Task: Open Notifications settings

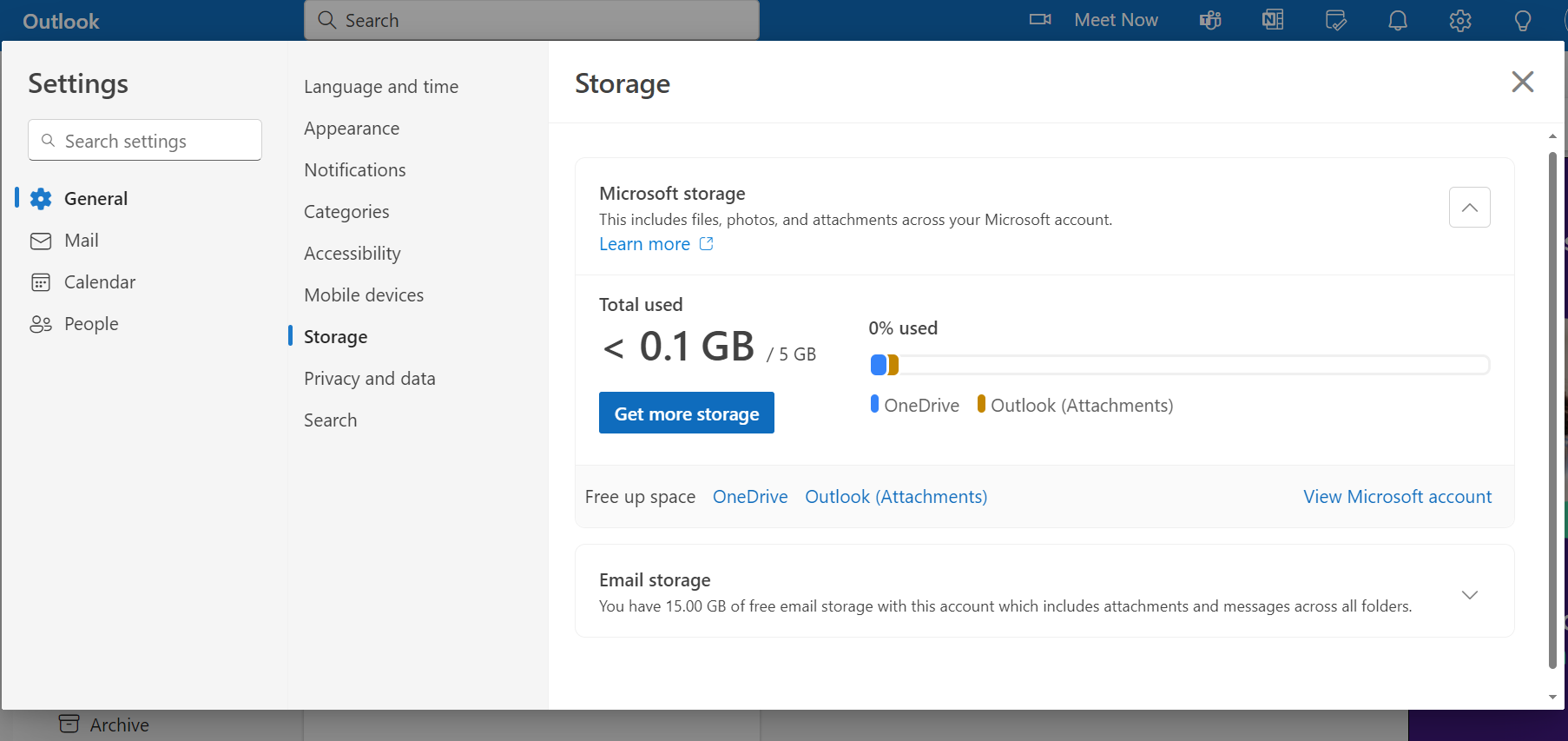Action: coord(355,170)
